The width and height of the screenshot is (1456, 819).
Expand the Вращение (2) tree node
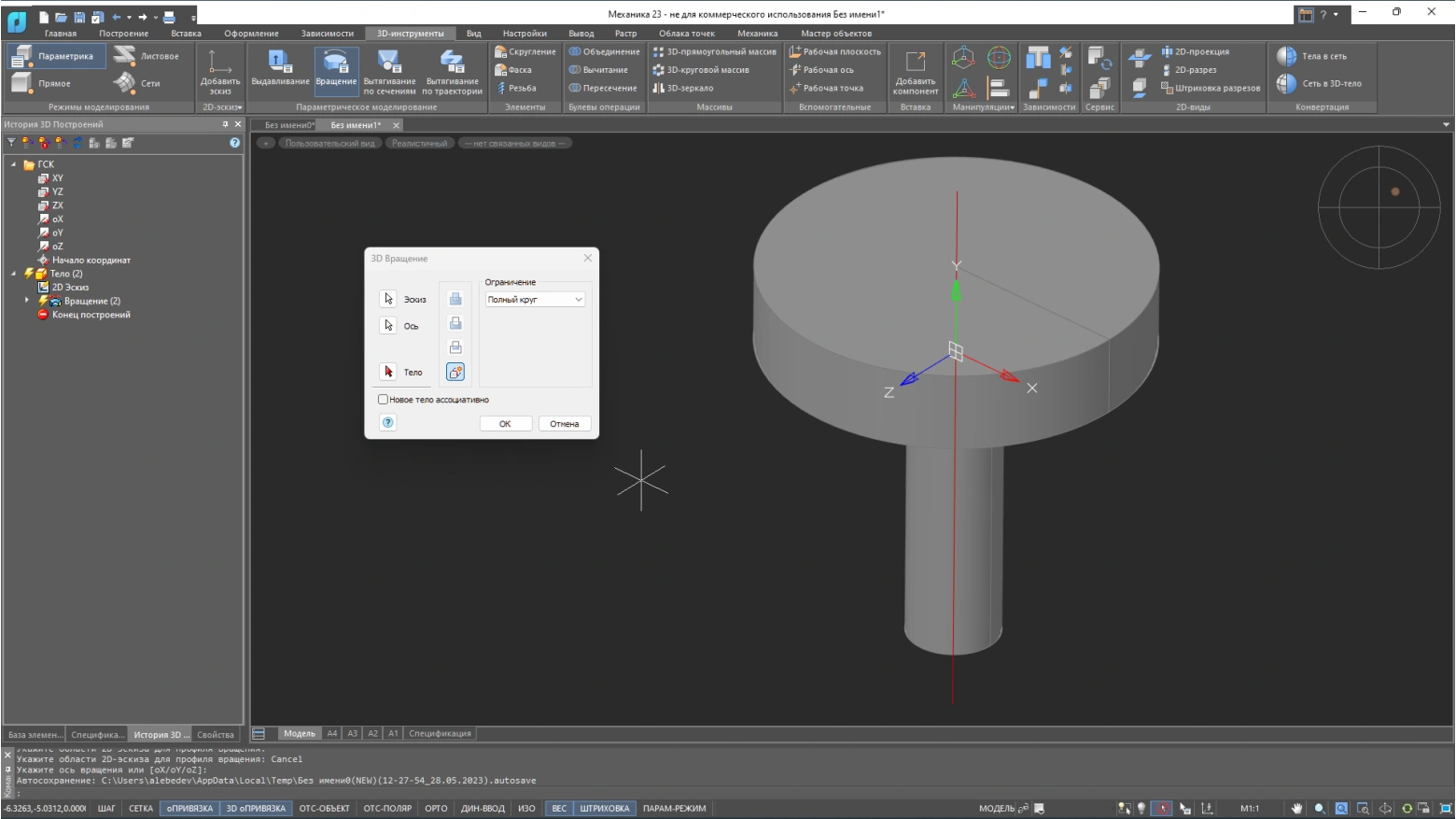coord(27,301)
